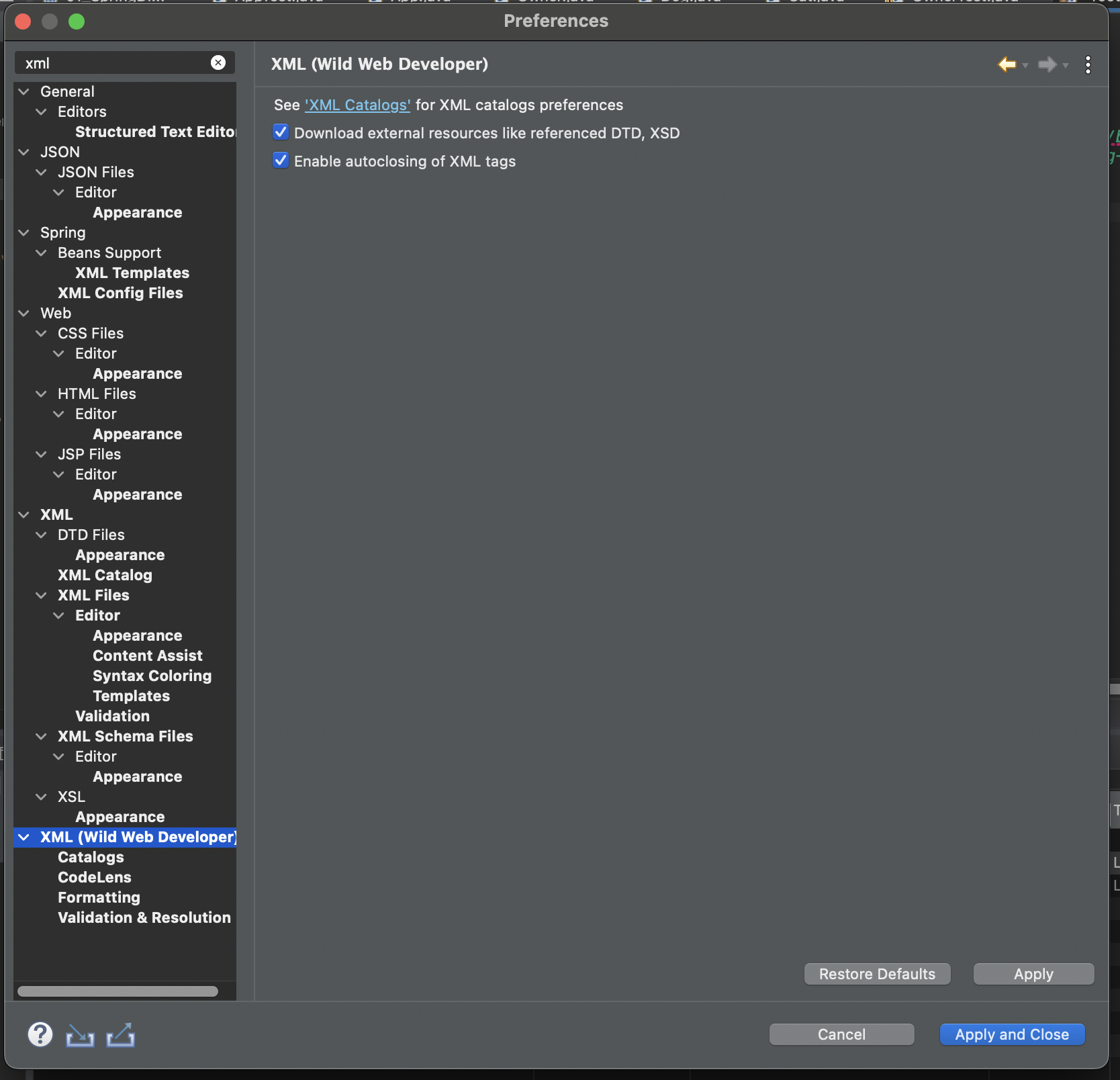This screenshot has height=1080, width=1120.
Task: Go back to previous preference page
Action: (1007, 64)
